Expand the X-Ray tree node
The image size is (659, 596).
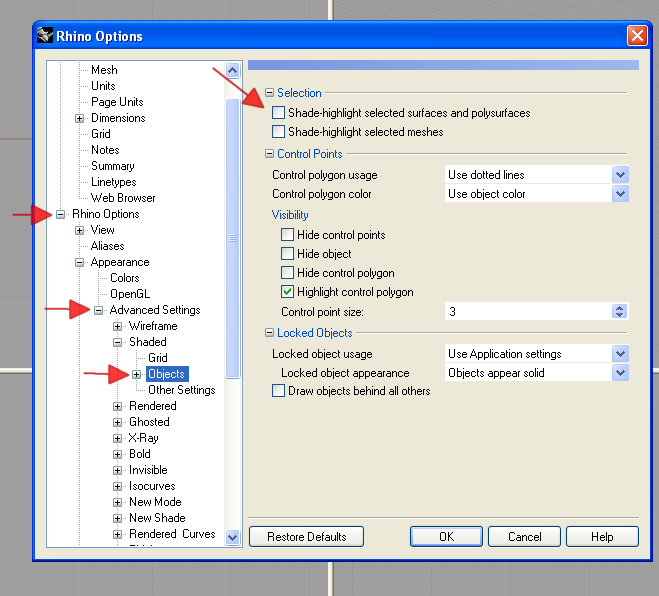(x=118, y=438)
